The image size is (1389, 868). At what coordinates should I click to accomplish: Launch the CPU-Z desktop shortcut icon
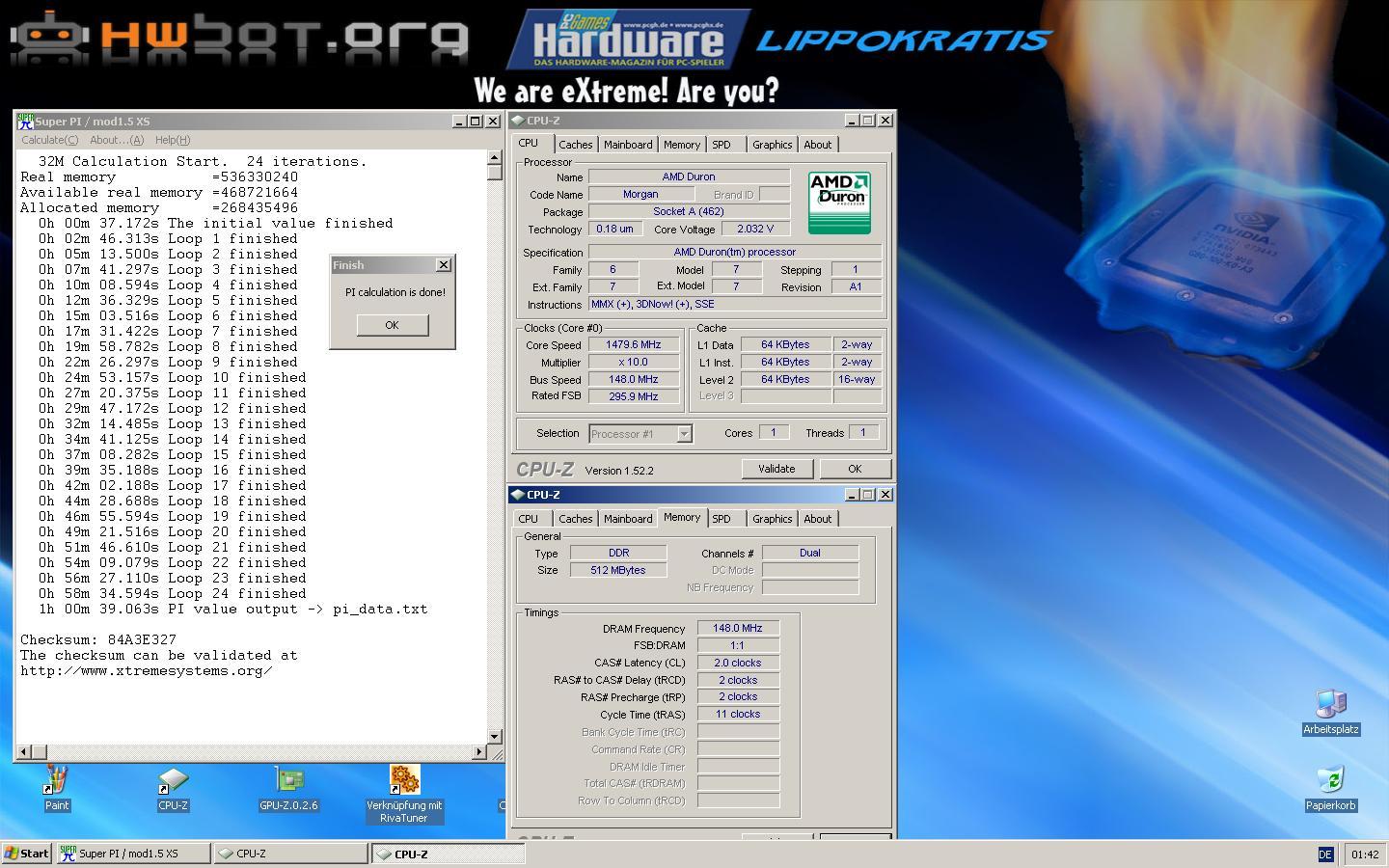(173, 788)
